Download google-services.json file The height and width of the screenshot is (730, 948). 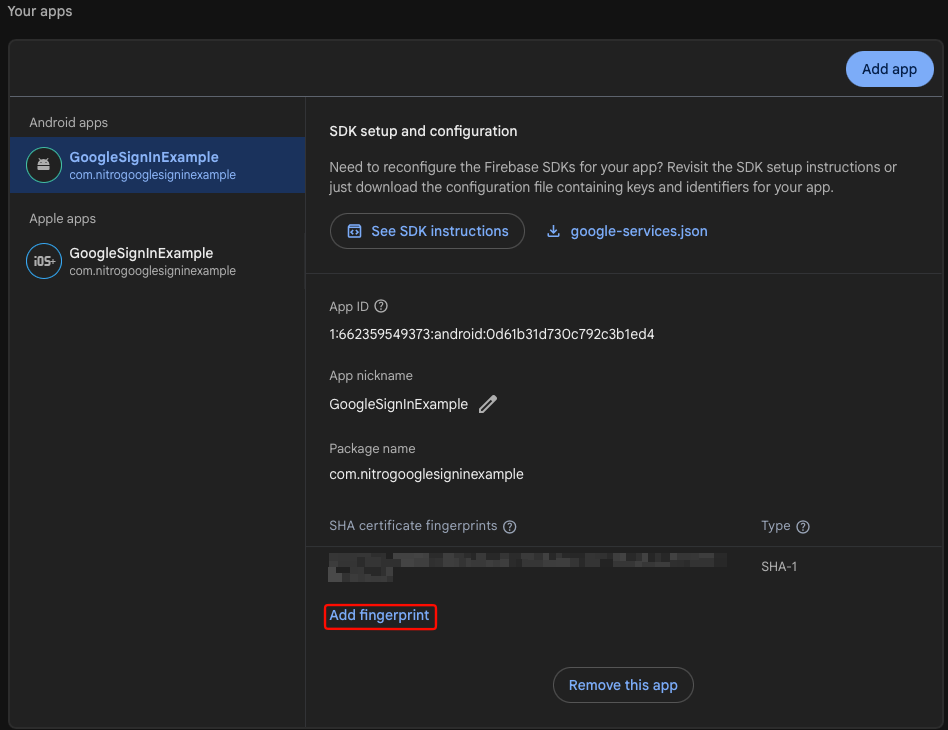tap(627, 231)
